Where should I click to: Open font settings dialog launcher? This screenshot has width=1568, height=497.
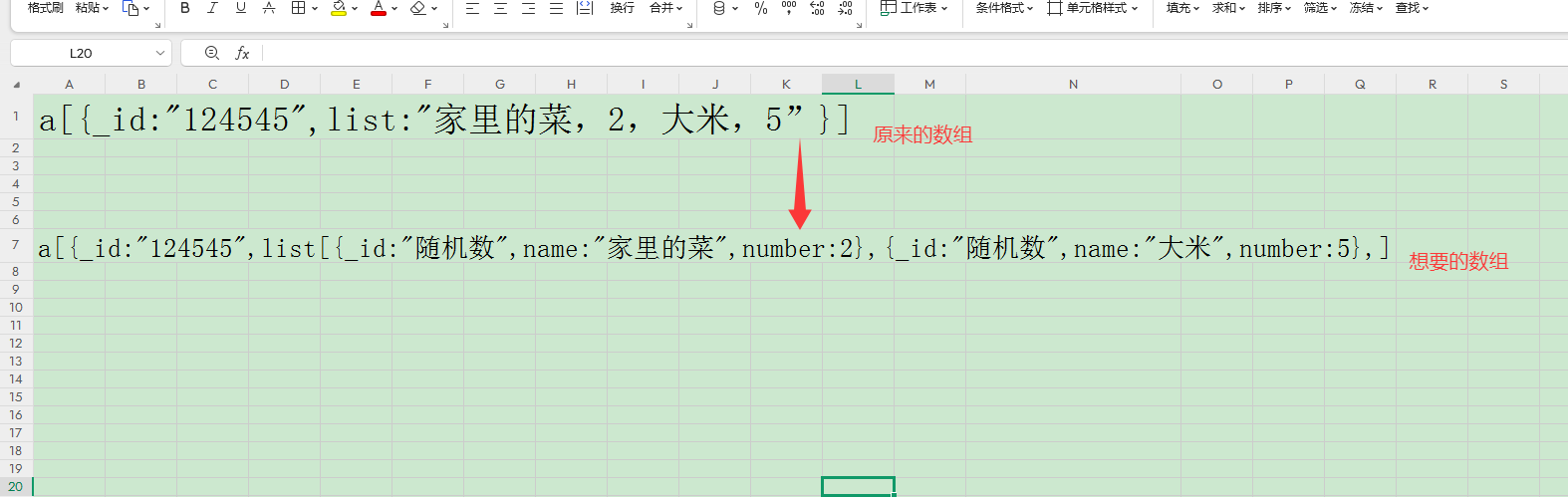point(445,25)
